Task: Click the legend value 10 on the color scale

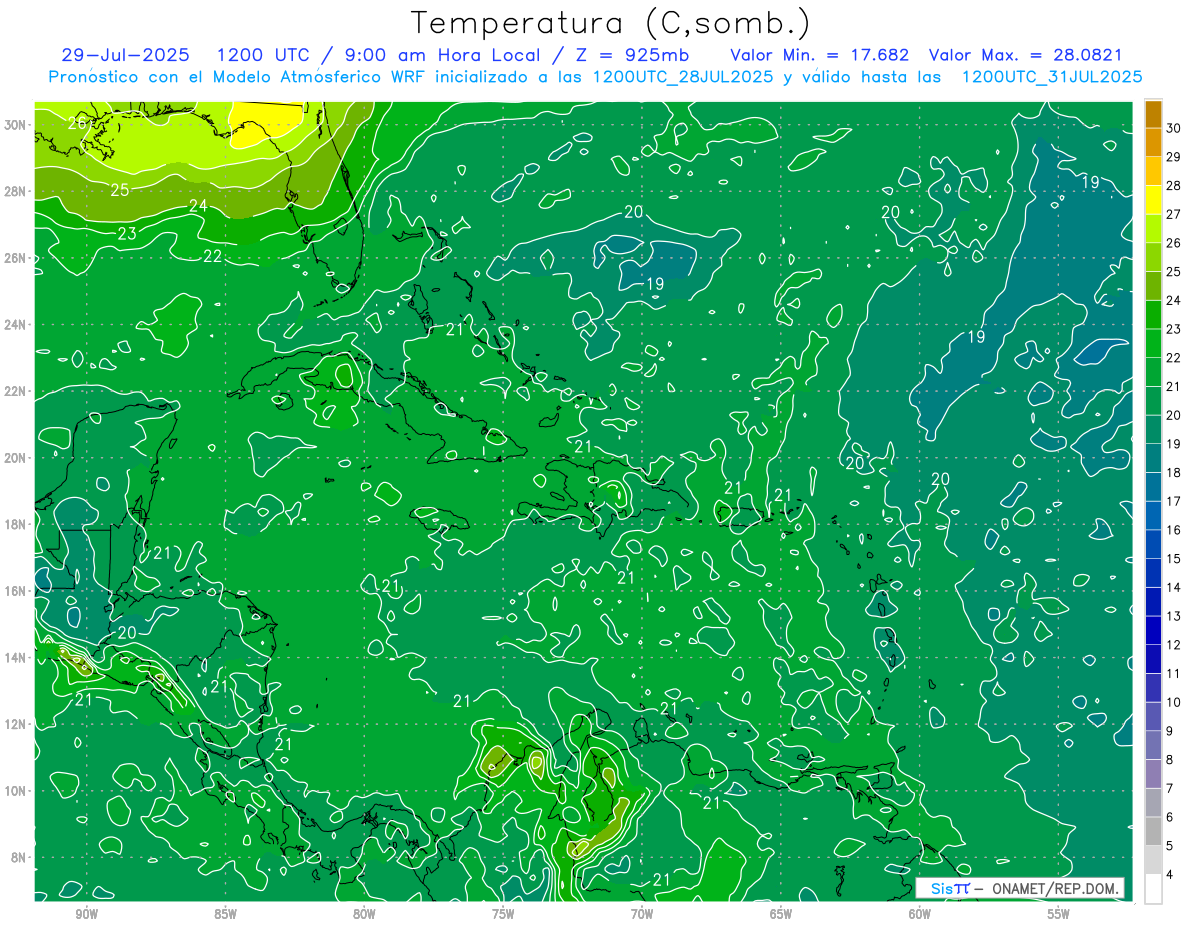Action: pyautogui.click(x=1174, y=702)
